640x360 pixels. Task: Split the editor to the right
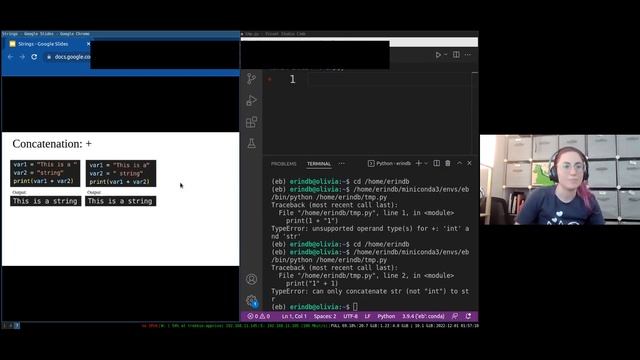click(x=456, y=55)
